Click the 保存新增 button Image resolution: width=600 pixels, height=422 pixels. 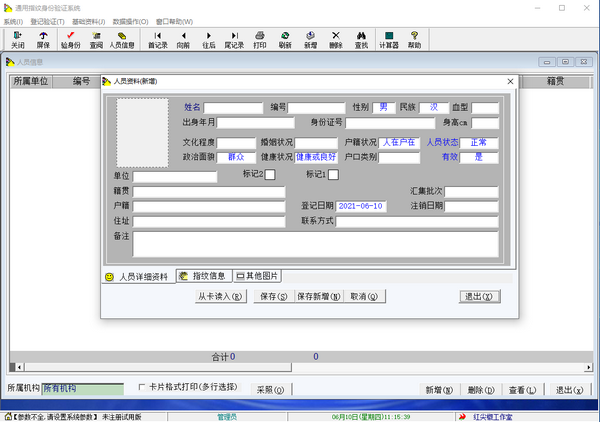tap(314, 297)
